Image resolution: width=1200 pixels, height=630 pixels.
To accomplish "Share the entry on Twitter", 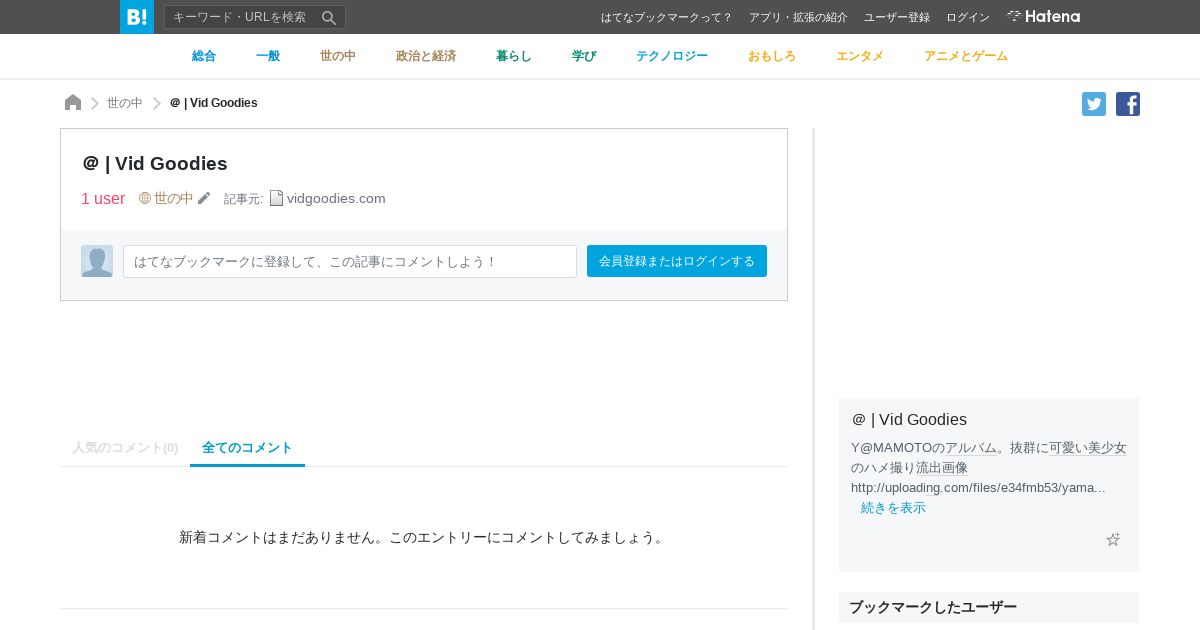I will point(1094,104).
